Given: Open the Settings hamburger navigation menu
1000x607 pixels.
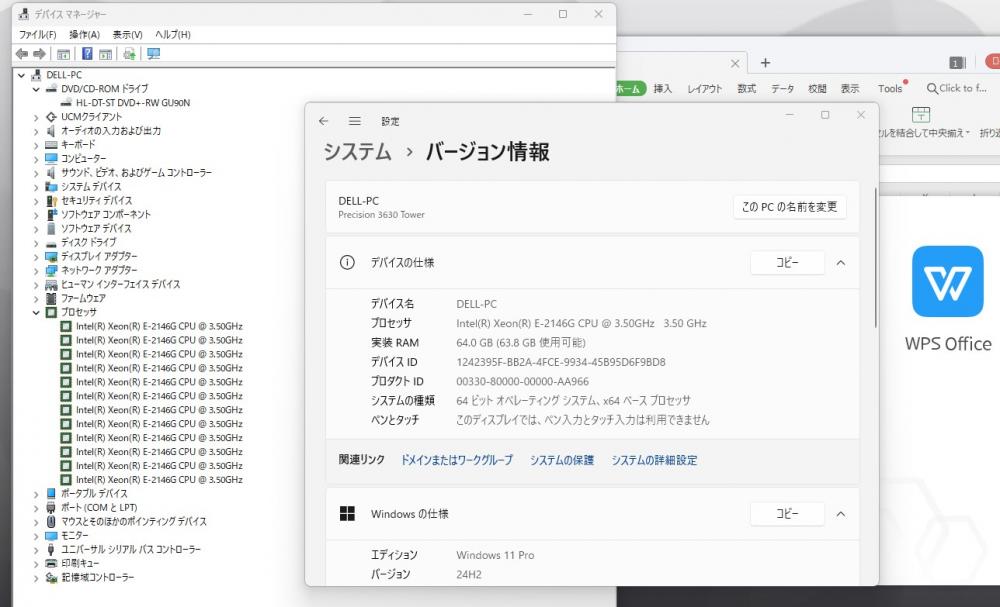Looking at the screenshot, I should point(355,121).
